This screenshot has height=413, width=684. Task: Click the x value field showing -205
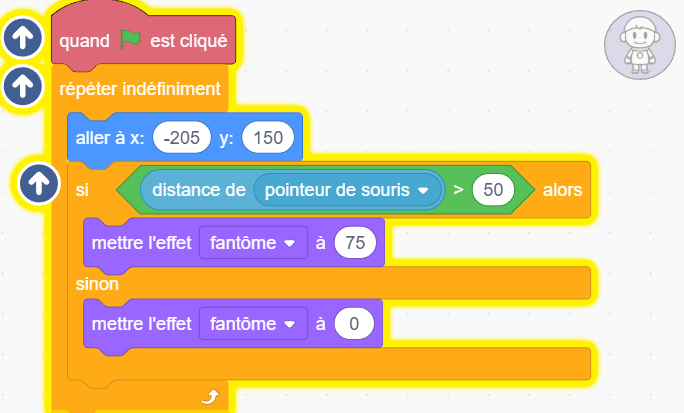(181, 138)
